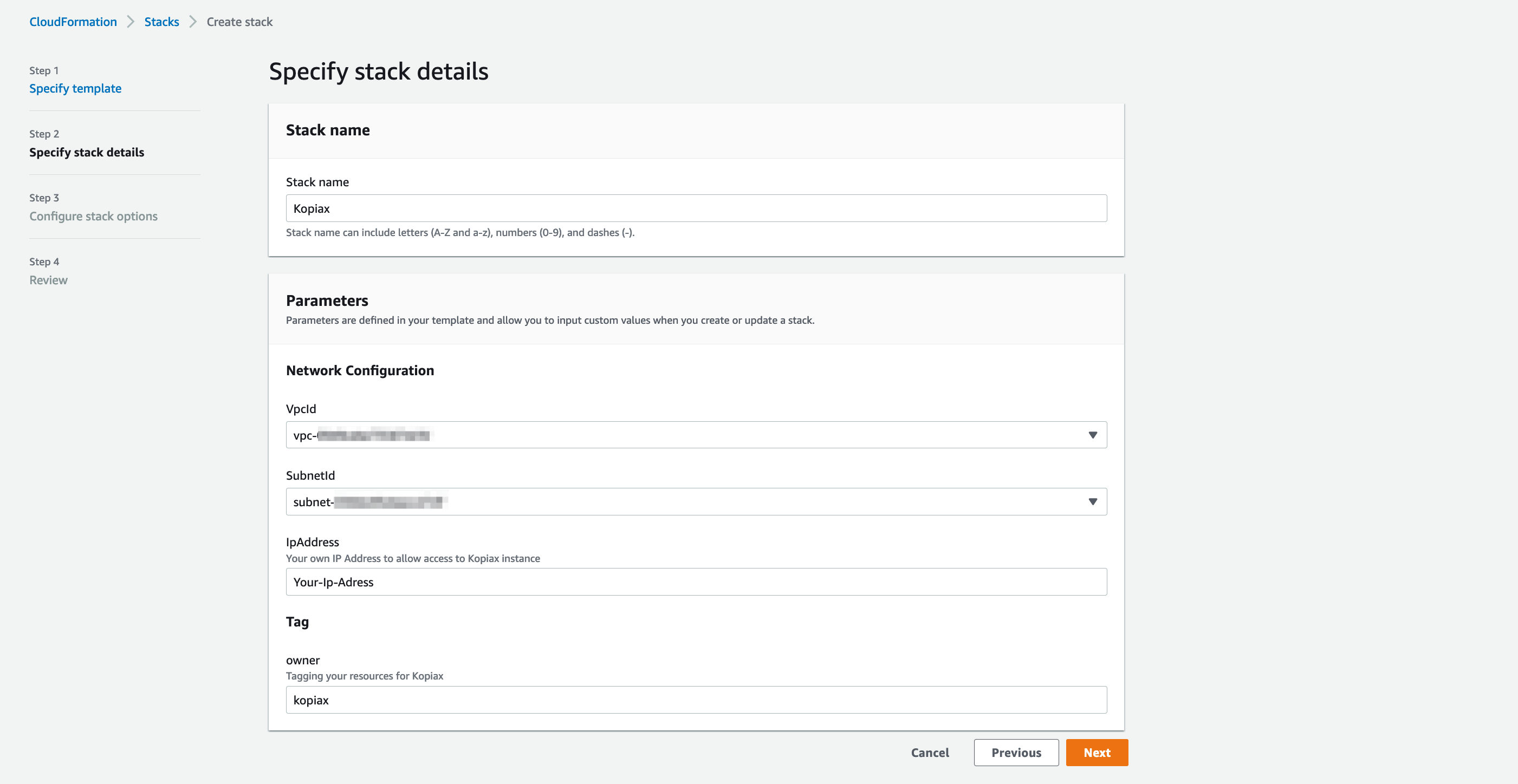Click the 'Tagging your resources for Kopiax' text
Image resolution: width=1518 pixels, height=784 pixels.
365,676
